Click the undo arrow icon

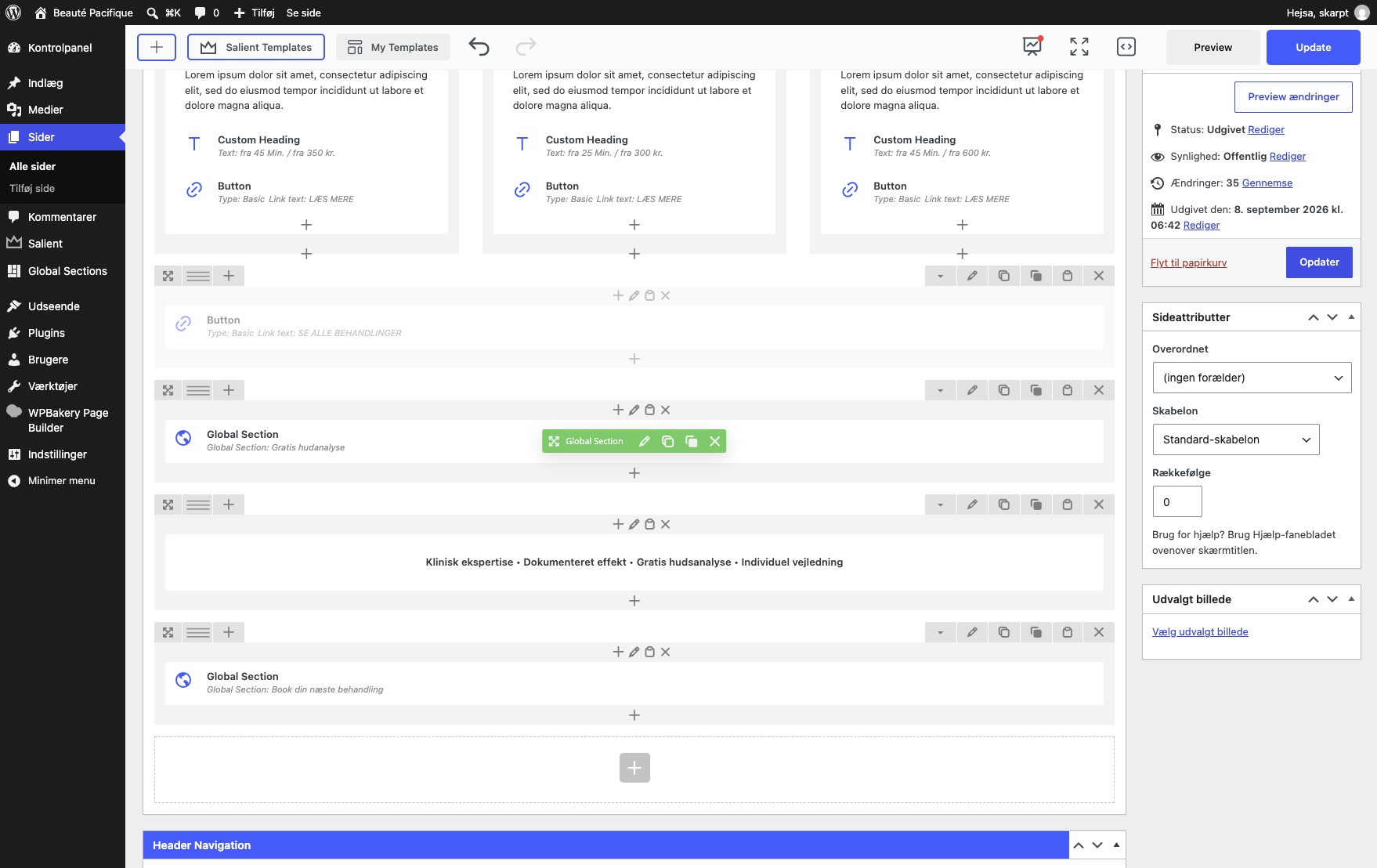pyautogui.click(x=479, y=47)
